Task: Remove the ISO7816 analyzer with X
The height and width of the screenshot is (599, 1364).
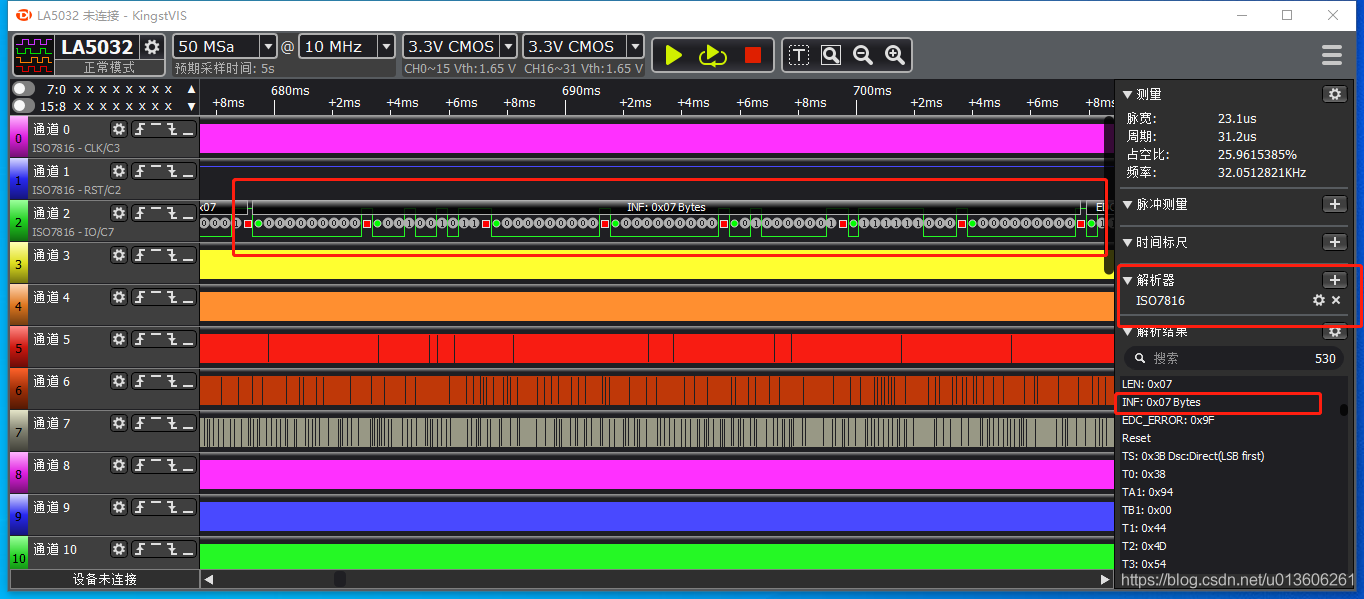Action: (1336, 300)
